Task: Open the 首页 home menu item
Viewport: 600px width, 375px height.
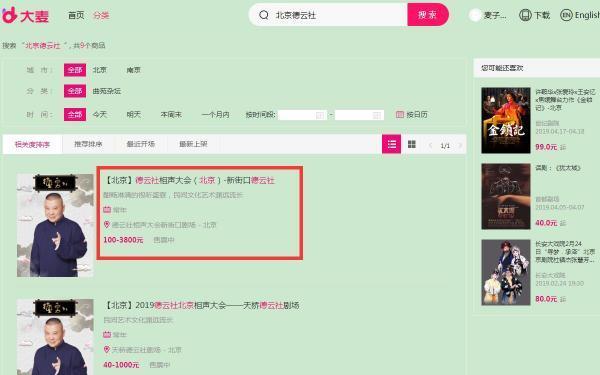Action: click(76, 15)
